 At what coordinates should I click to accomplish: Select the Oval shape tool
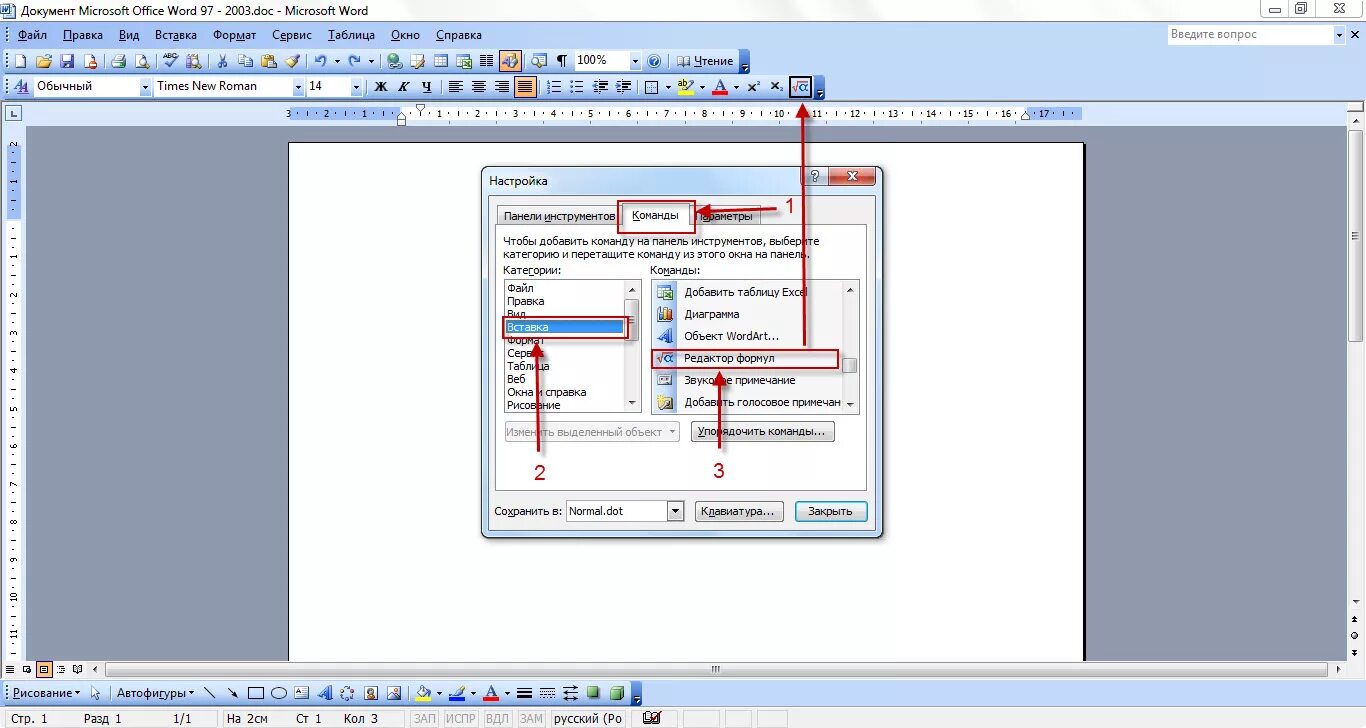[x=279, y=693]
